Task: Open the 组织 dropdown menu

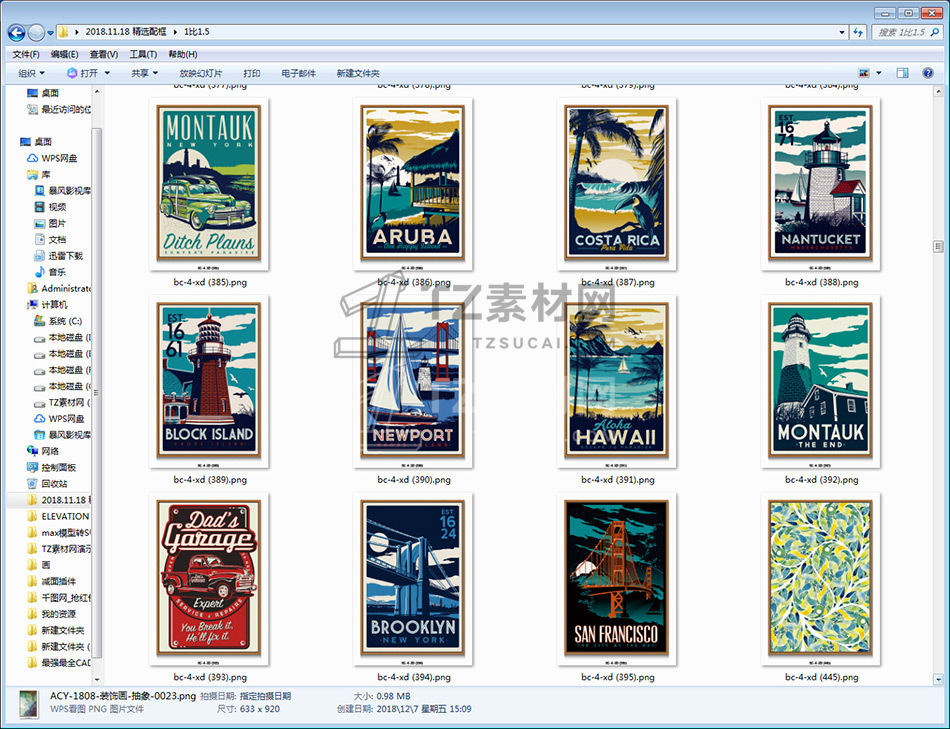Action: pyautogui.click(x=31, y=73)
